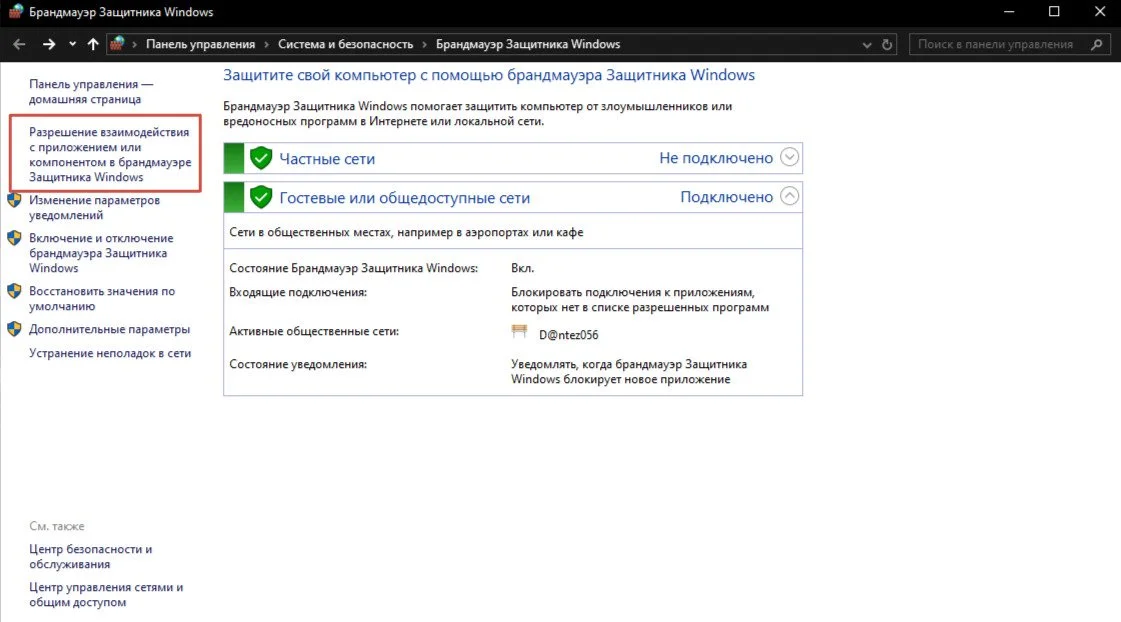
Task: Open 'Панель управления' breadcrumb
Action: point(200,44)
